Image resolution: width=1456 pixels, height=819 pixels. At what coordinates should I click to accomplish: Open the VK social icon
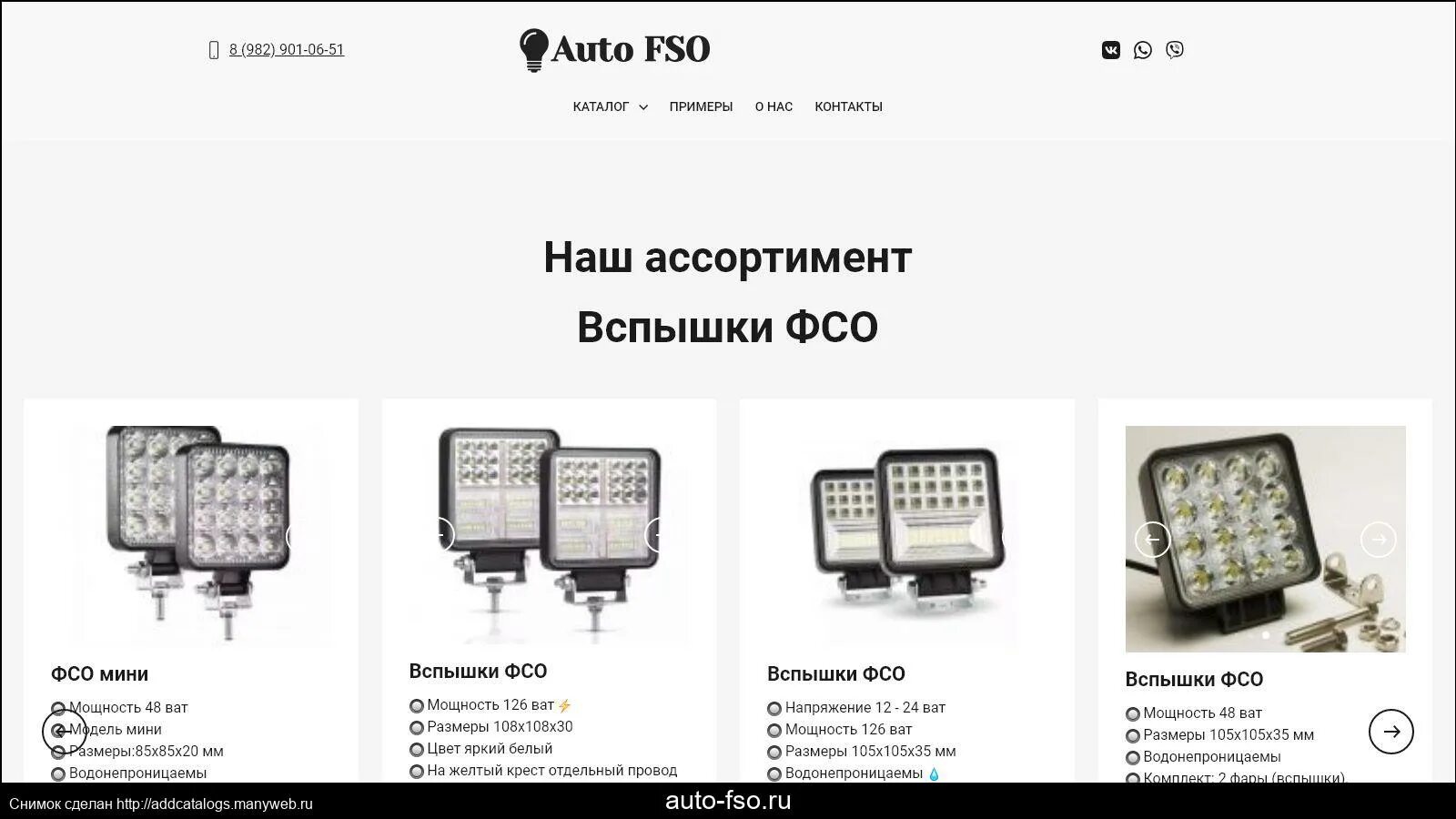tap(1110, 50)
